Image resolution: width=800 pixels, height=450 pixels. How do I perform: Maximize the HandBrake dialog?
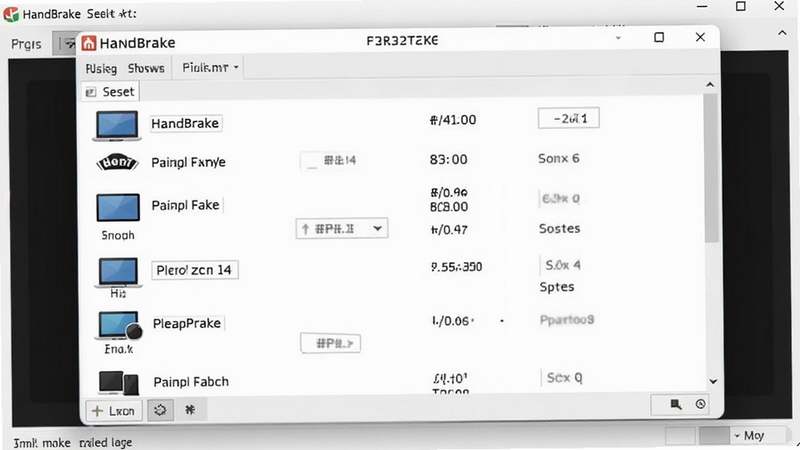click(659, 37)
